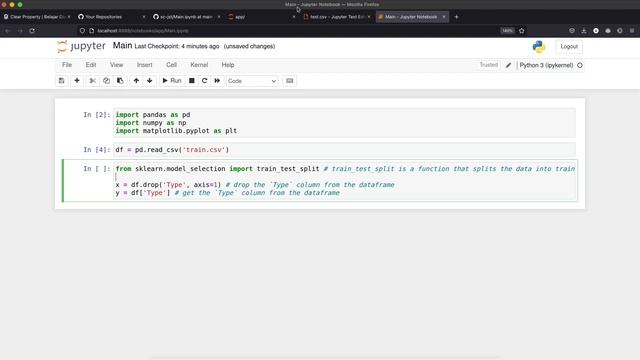Paste cells below icon
Screen dimensions: 640x360
pos(120,81)
